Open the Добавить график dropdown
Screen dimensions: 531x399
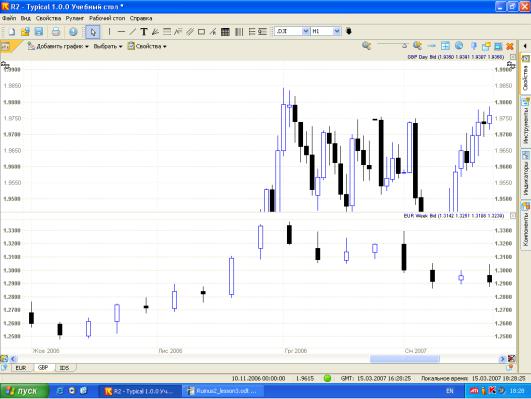pos(58,46)
